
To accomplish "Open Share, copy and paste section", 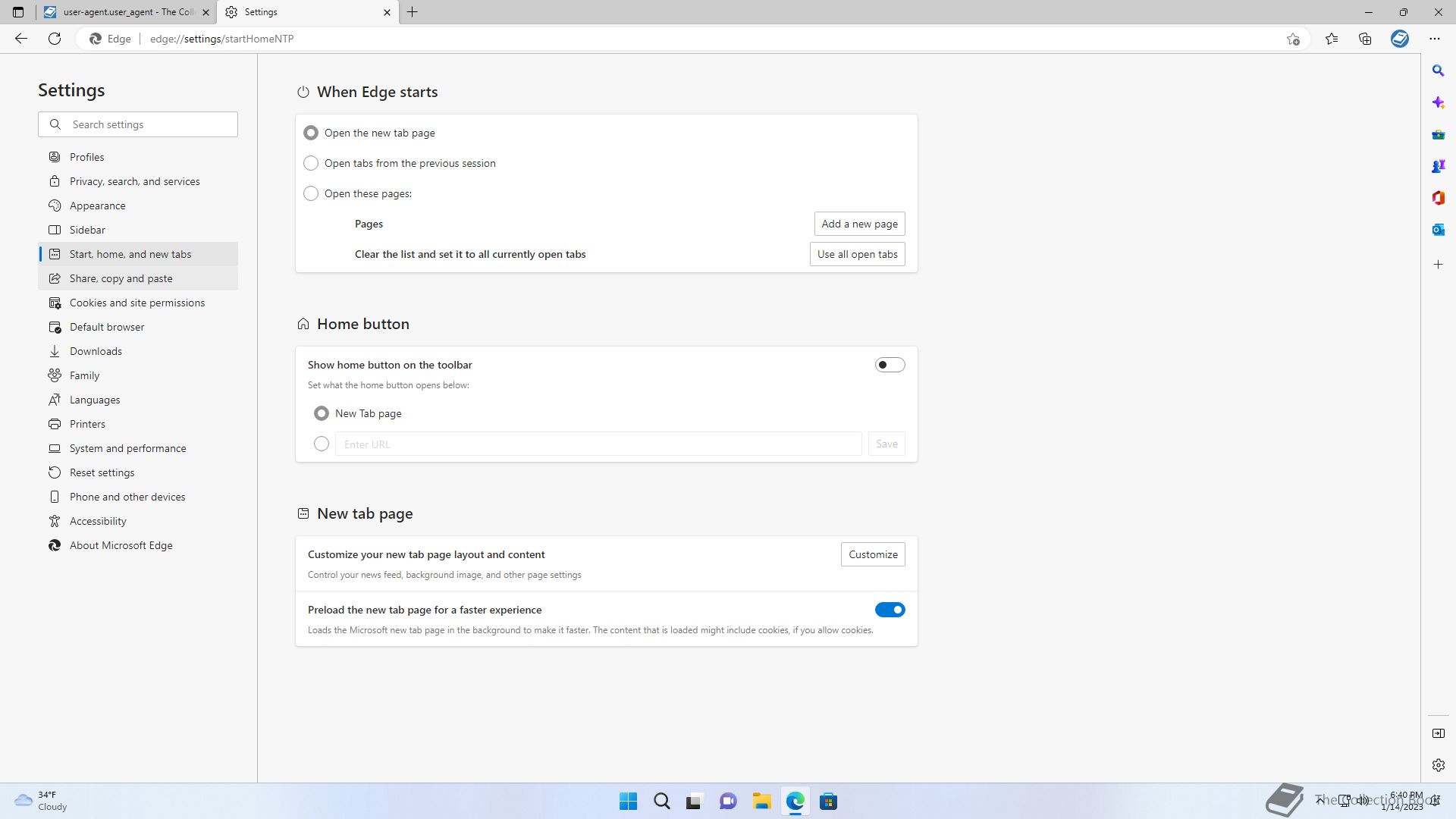I will 138,278.
